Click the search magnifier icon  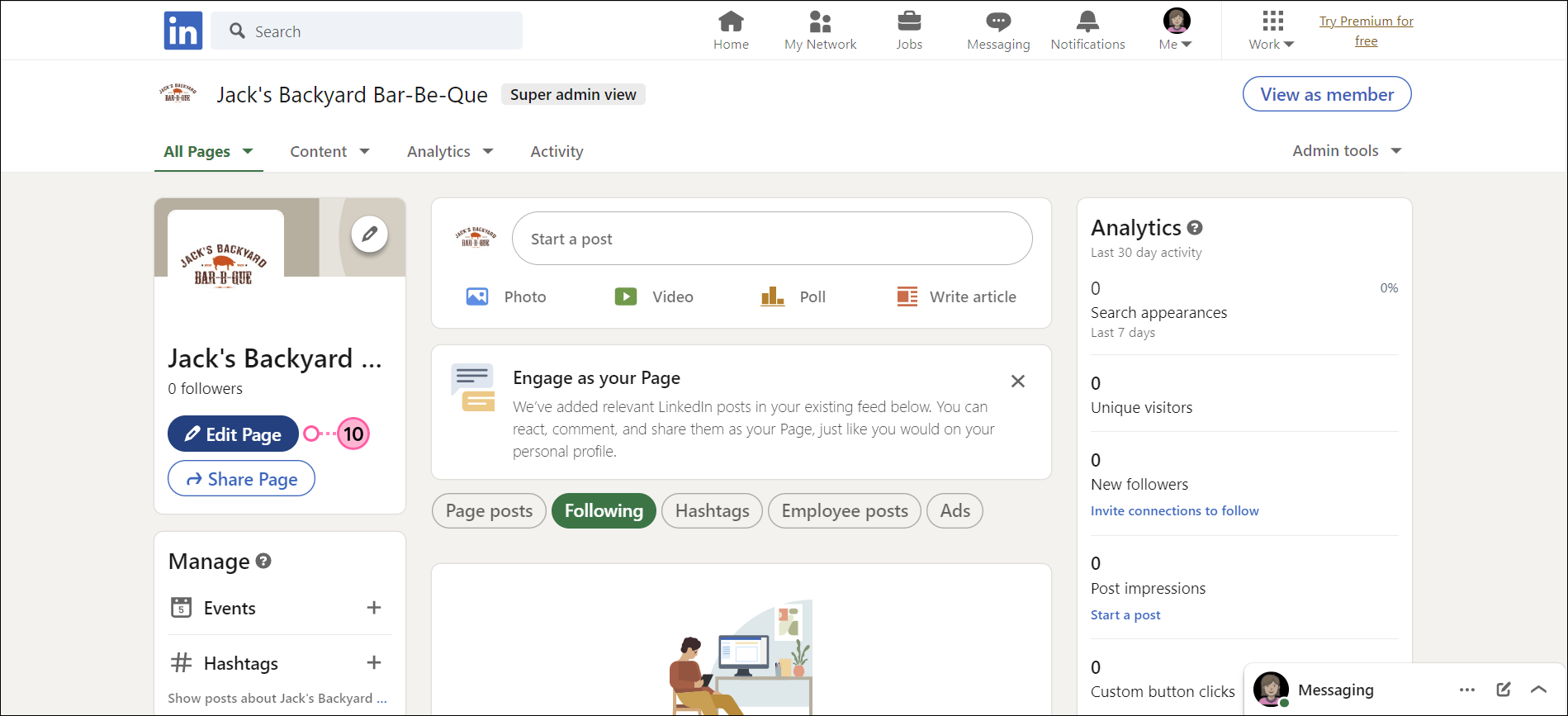click(x=237, y=31)
